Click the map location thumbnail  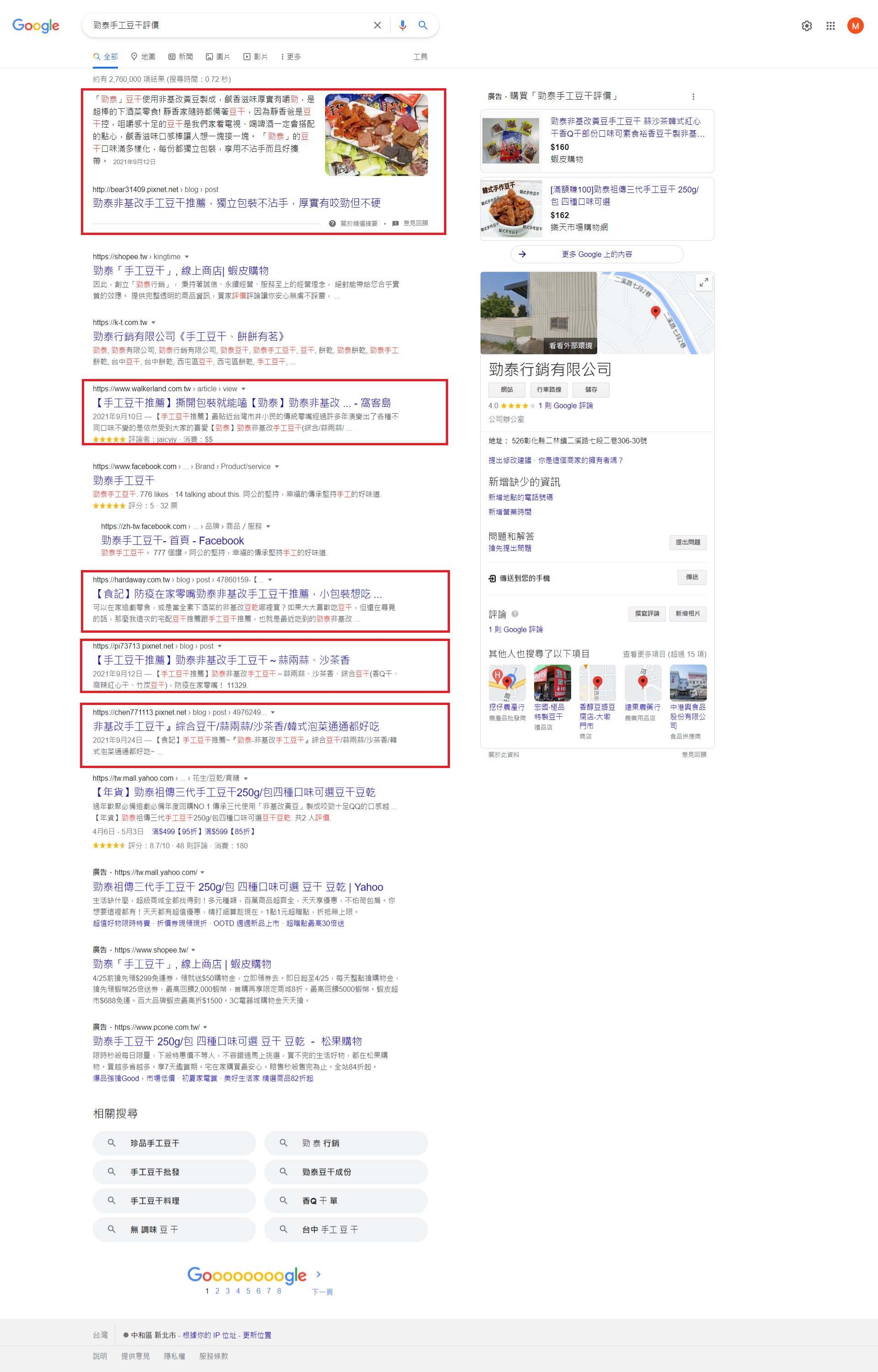coord(655,312)
